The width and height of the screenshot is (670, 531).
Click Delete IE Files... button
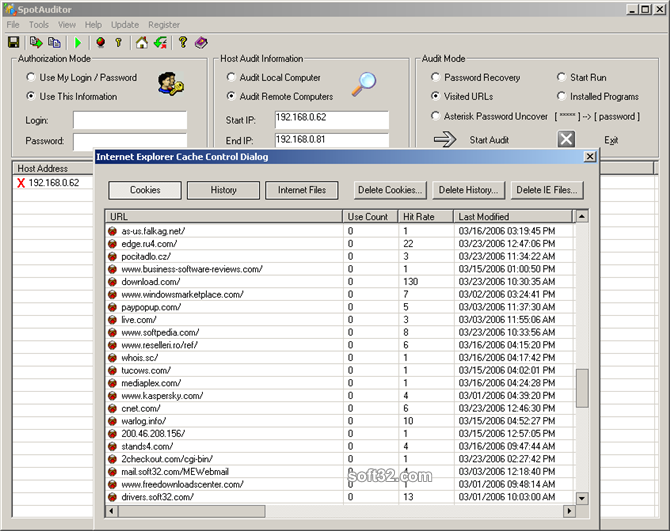tap(547, 190)
